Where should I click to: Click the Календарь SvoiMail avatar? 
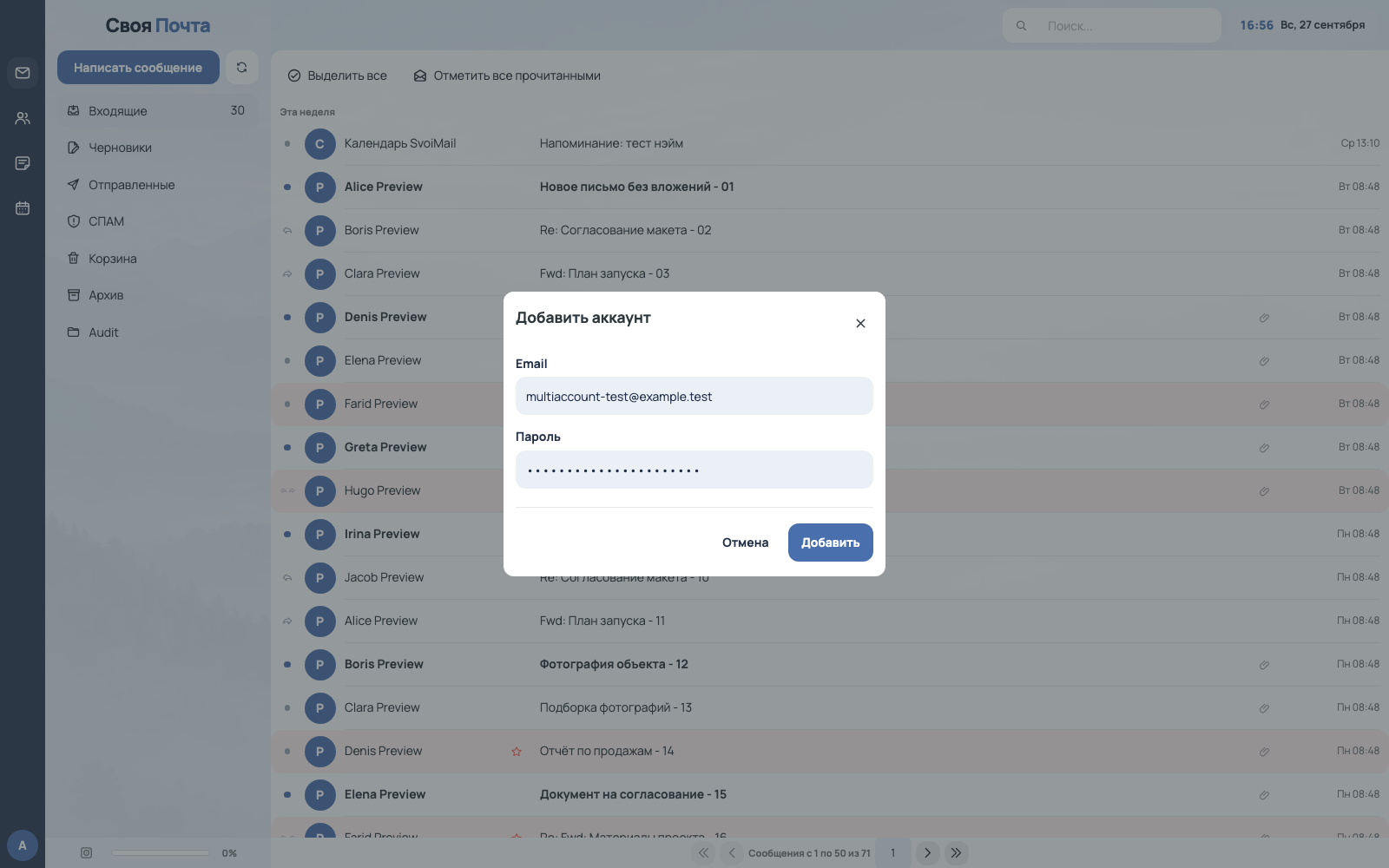click(x=320, y=144)
